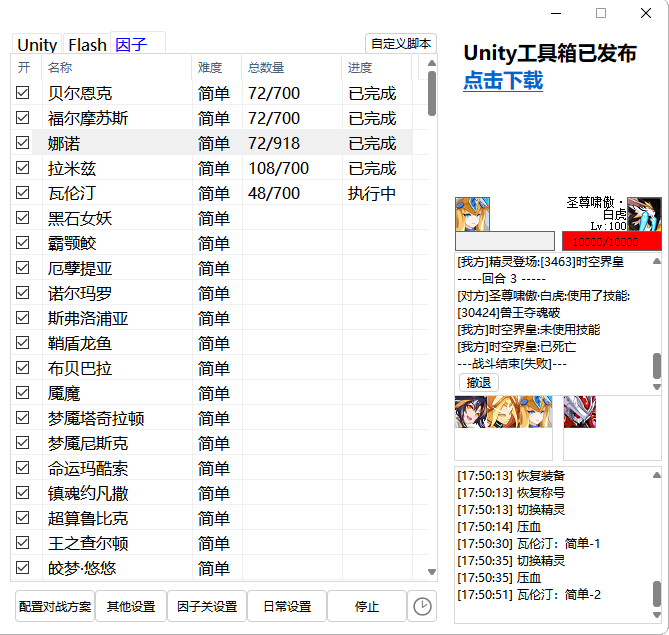The image size is (669, 635).
Task: Minimize the window
Action: pos(556,13)
